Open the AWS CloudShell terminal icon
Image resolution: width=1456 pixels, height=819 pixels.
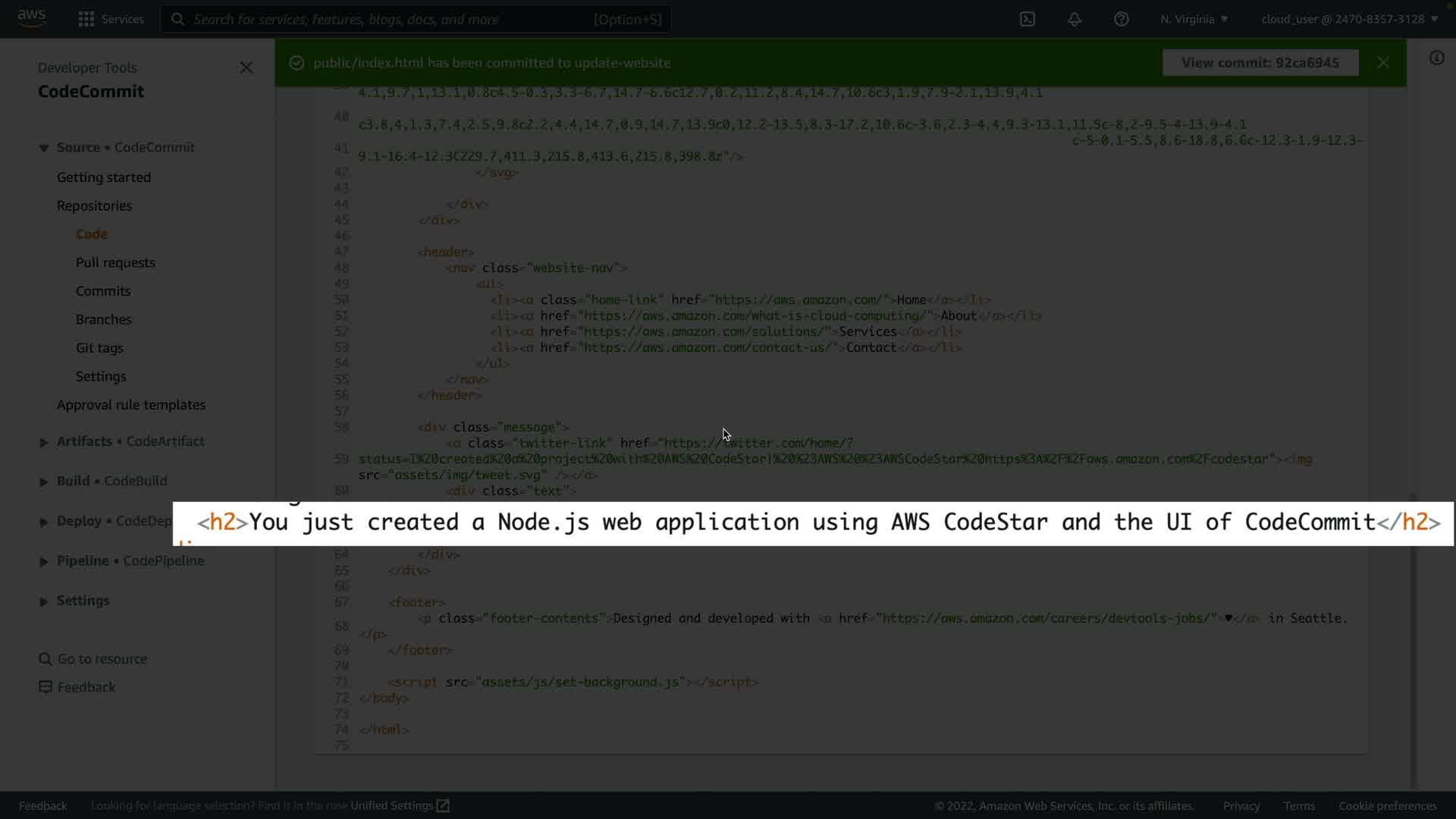pyautogui.click(x=1027, y=19)
